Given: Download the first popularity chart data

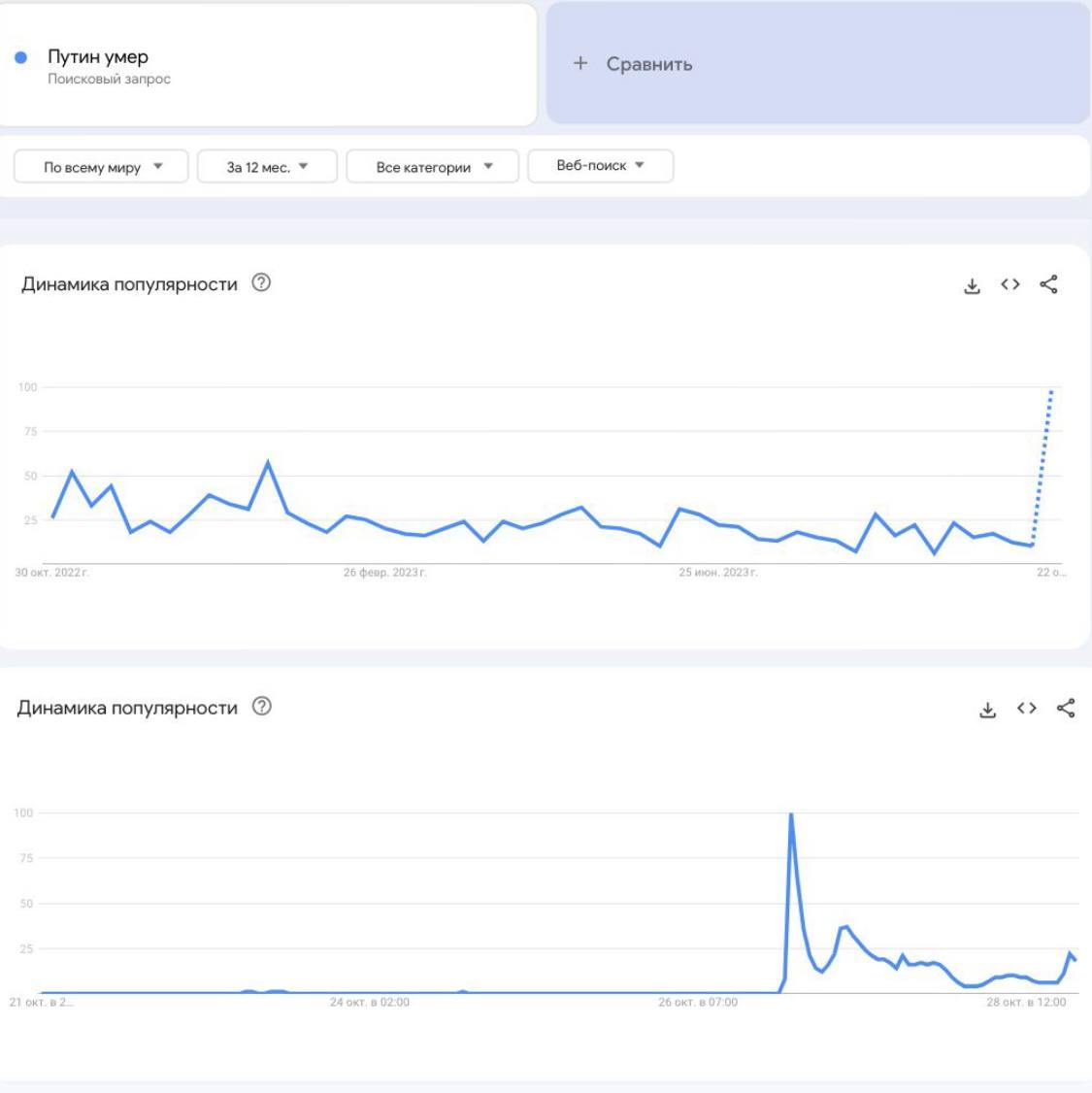Looking at the screenshot, I should pos(972,285).
